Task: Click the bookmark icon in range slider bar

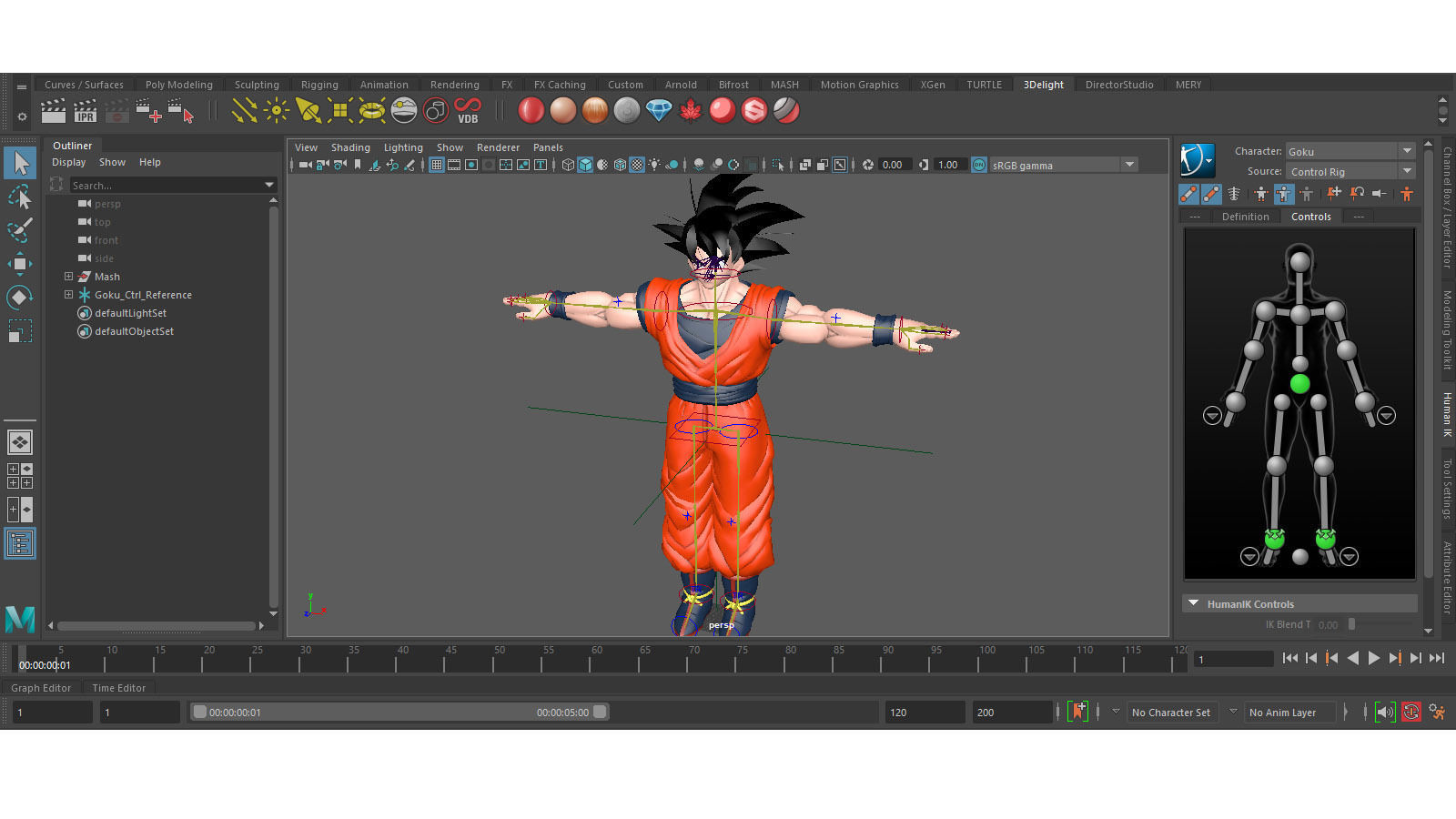Action: click(1078, 712)
